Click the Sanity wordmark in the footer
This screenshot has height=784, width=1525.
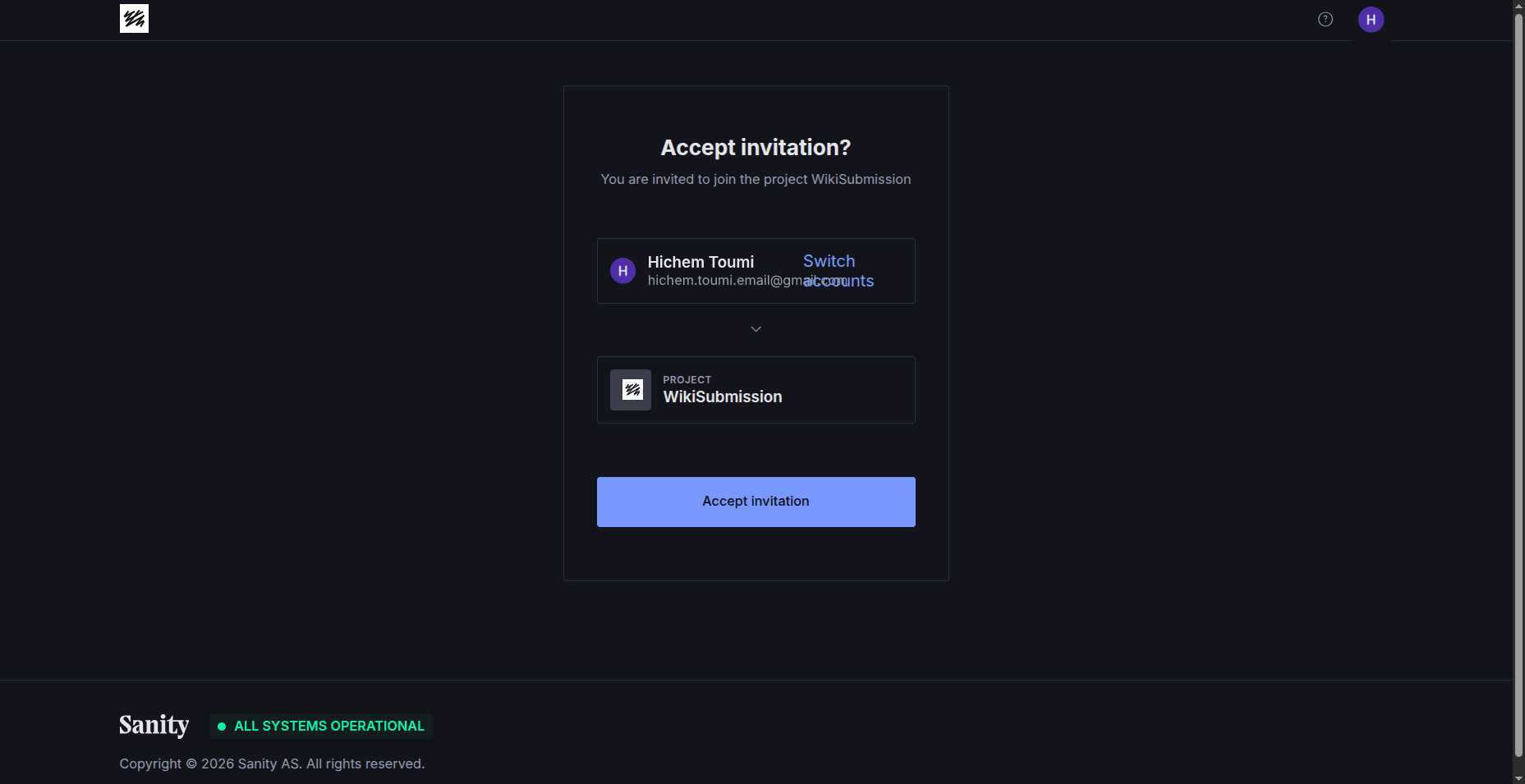pyautogui.click(x=154, y=725)
